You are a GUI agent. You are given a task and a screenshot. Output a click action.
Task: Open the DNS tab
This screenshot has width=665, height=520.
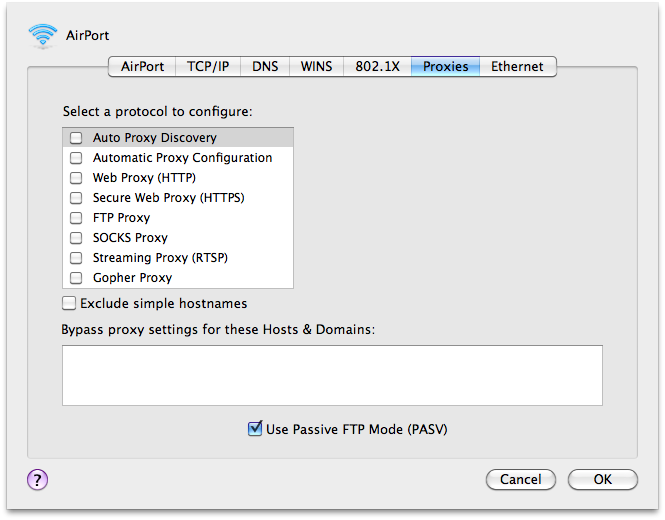coord(265,67)
